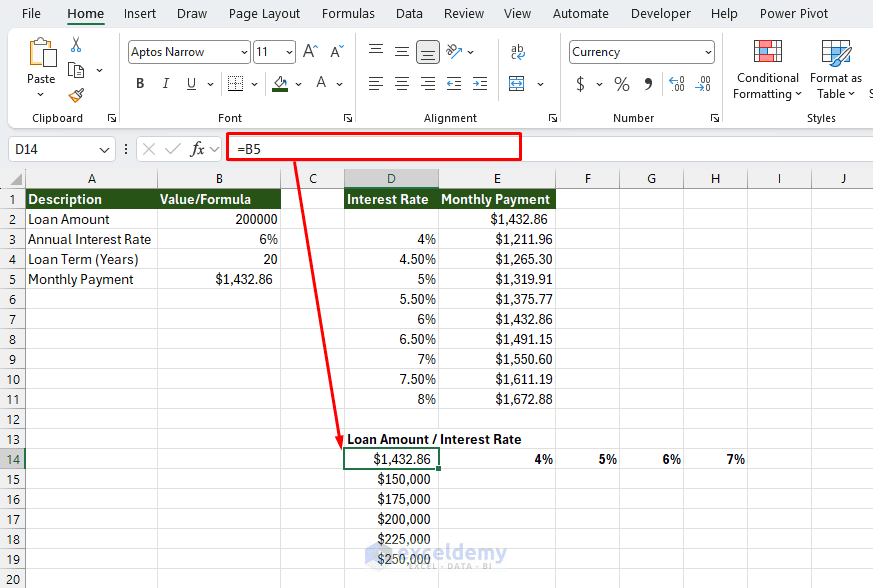Screen dimensions: 873x588
Task: Click the Paste clipboard icon
Action: [x=42, y=53]
